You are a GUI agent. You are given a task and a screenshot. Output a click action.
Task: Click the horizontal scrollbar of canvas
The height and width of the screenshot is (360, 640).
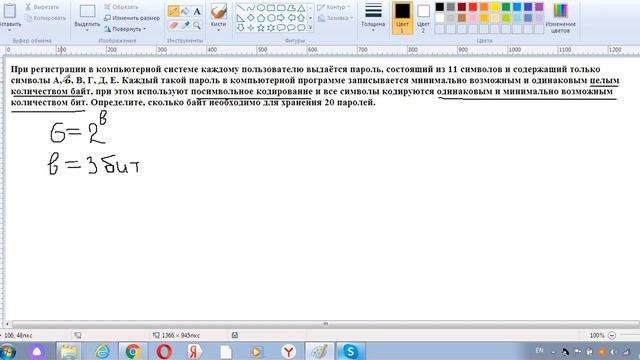[325, 324]
